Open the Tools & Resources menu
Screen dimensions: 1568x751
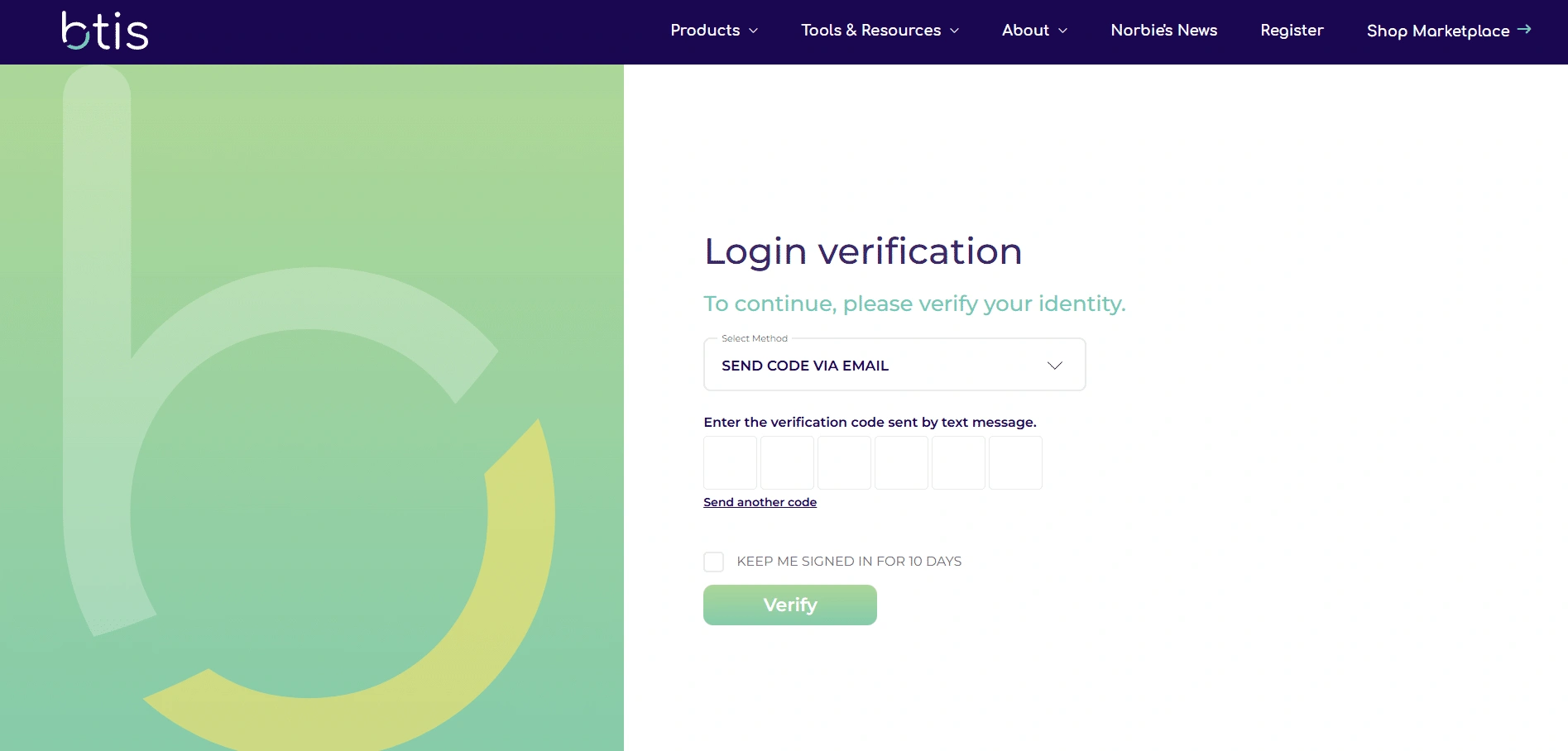870,31
